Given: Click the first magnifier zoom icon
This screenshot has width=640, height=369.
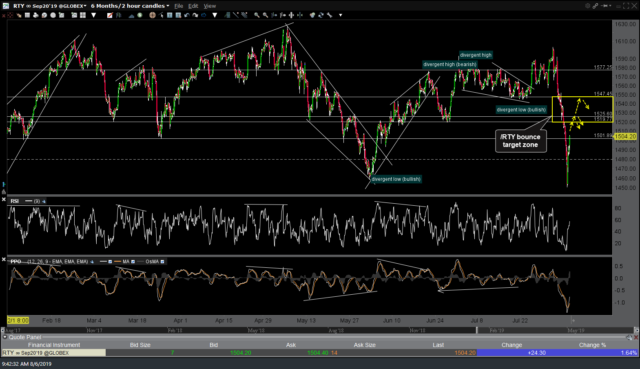Looking at the screenshot, I should coord(257,15).
